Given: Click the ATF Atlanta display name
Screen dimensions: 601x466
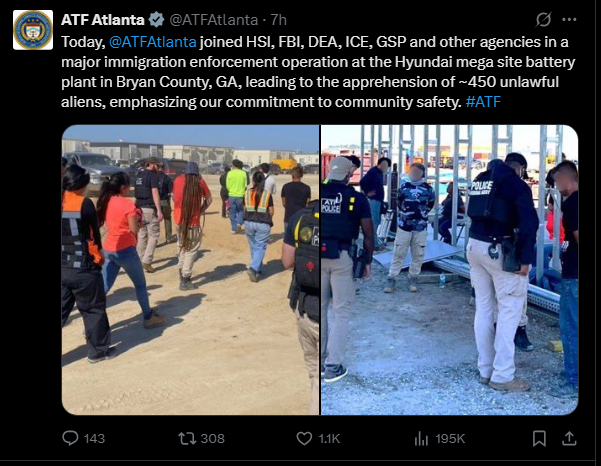Looking at the screenshot, I should pyautogui.click(x=102, y=20).
